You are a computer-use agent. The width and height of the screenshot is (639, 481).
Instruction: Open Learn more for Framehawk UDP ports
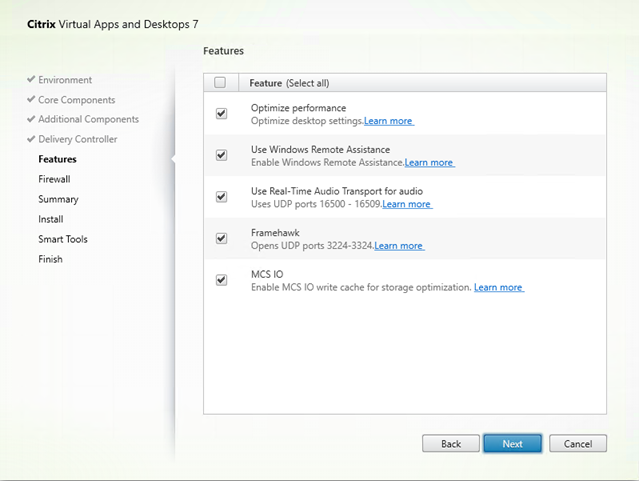[x=399, y=246]
